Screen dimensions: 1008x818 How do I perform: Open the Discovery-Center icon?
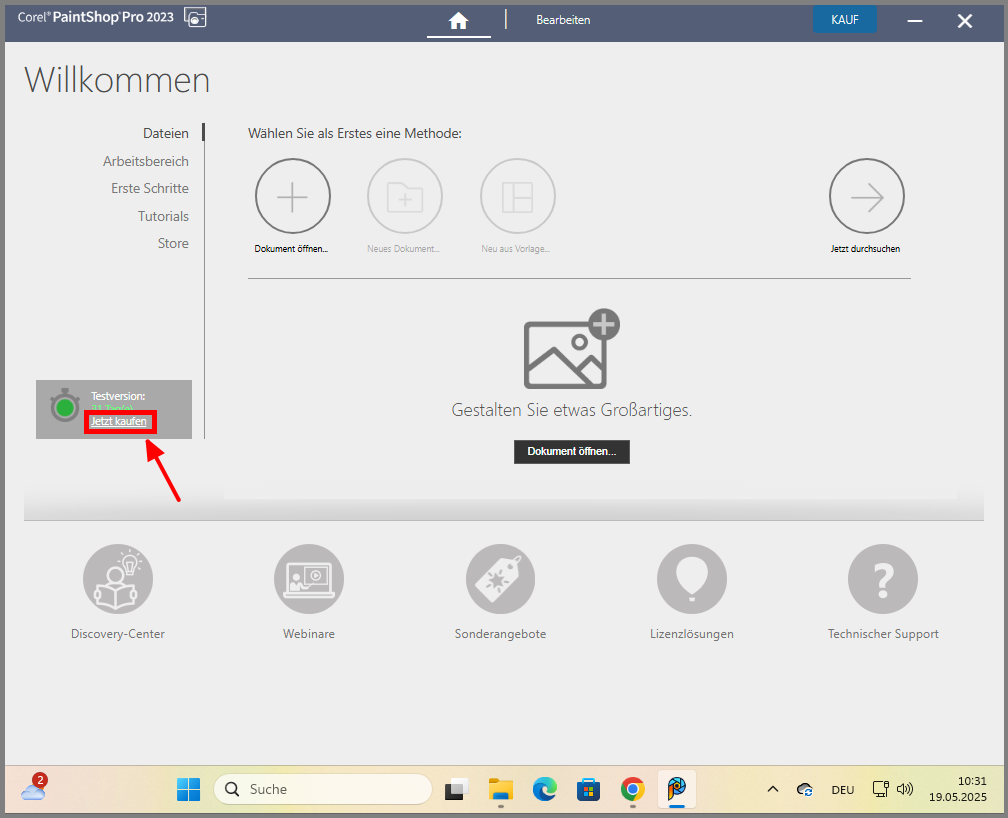click(117, 578)
